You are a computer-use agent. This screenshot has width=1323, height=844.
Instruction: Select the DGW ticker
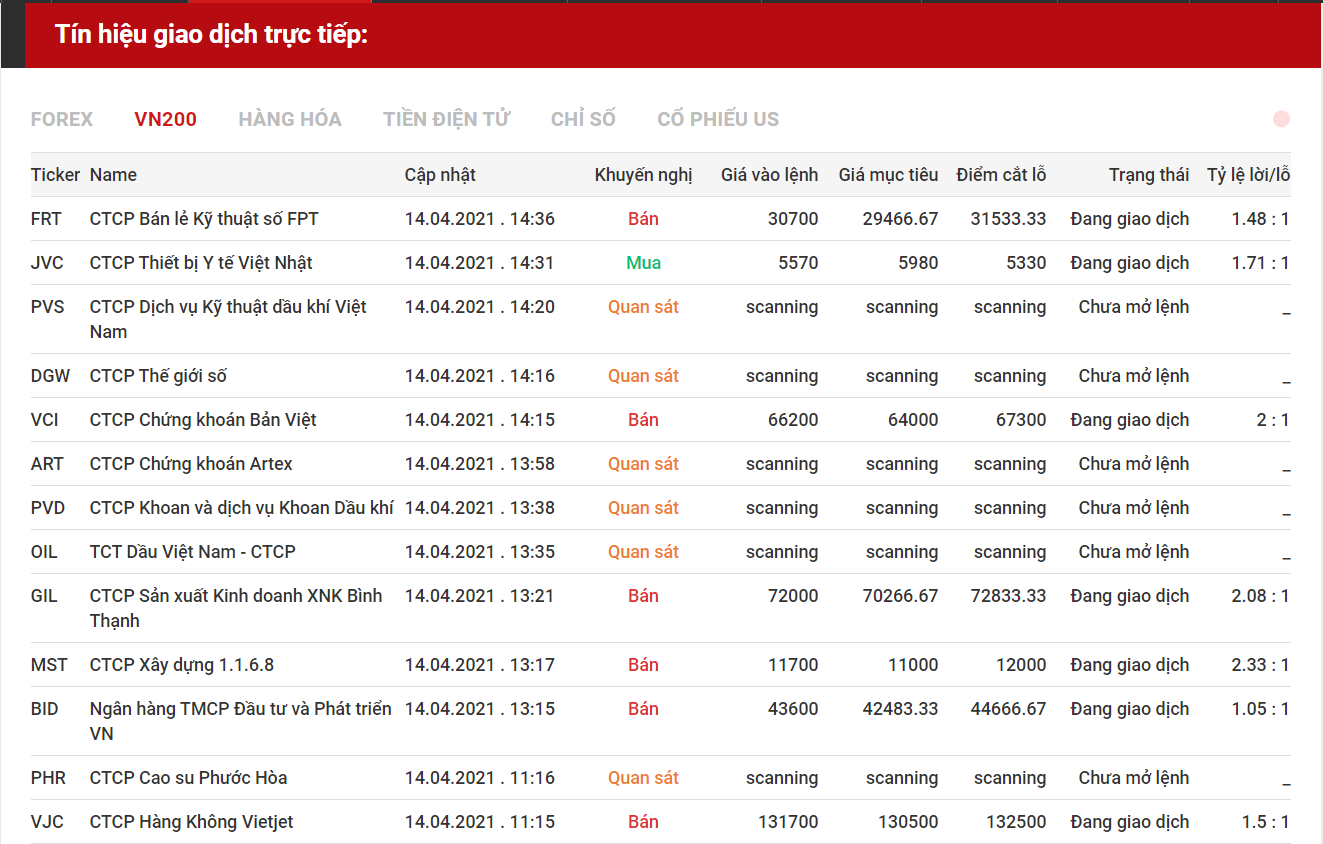pos(50,376)
